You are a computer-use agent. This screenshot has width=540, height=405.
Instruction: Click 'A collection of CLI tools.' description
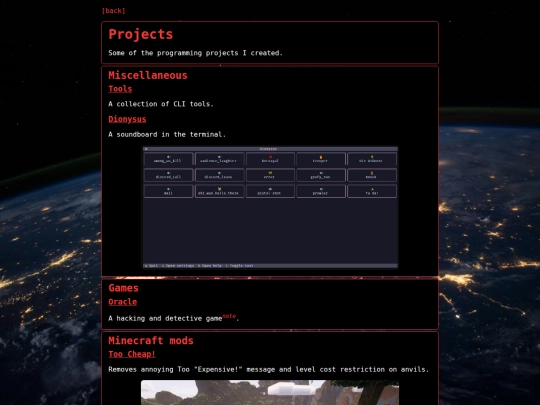pos(161,104)
